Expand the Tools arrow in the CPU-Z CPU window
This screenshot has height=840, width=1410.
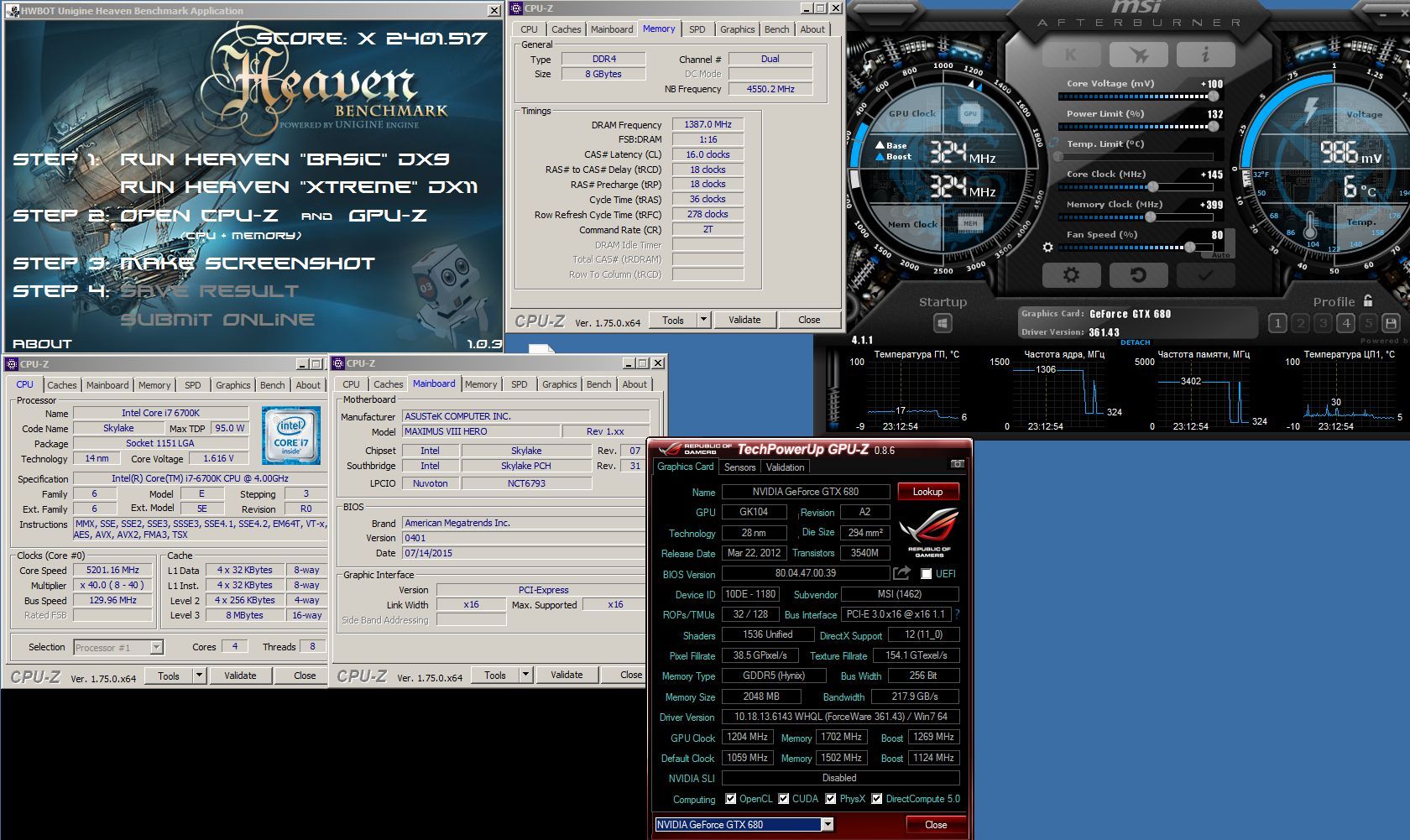tap(199, 676)
